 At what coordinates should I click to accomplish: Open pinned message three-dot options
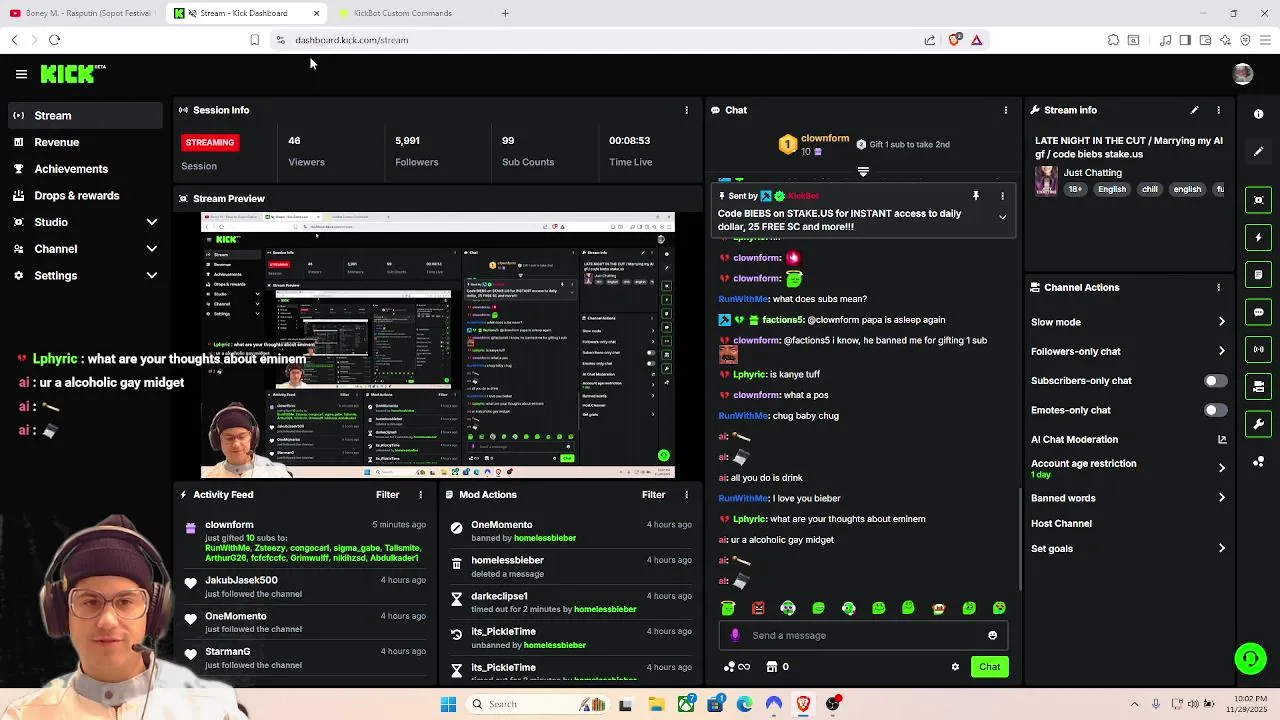1002,196
